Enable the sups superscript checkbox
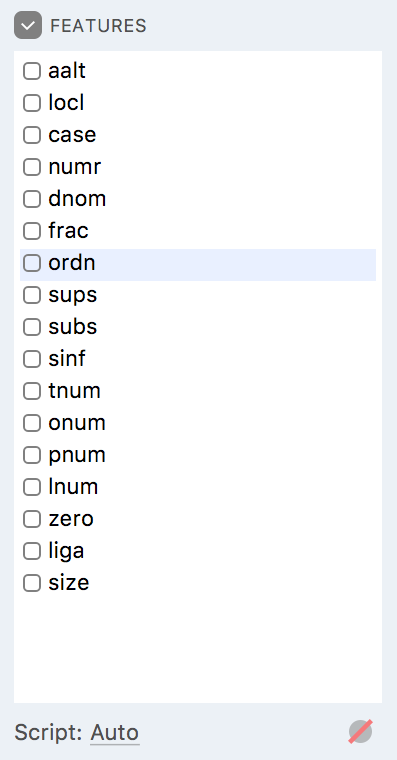Viewport: 397px width, 760px height. (x=32, y=295)
